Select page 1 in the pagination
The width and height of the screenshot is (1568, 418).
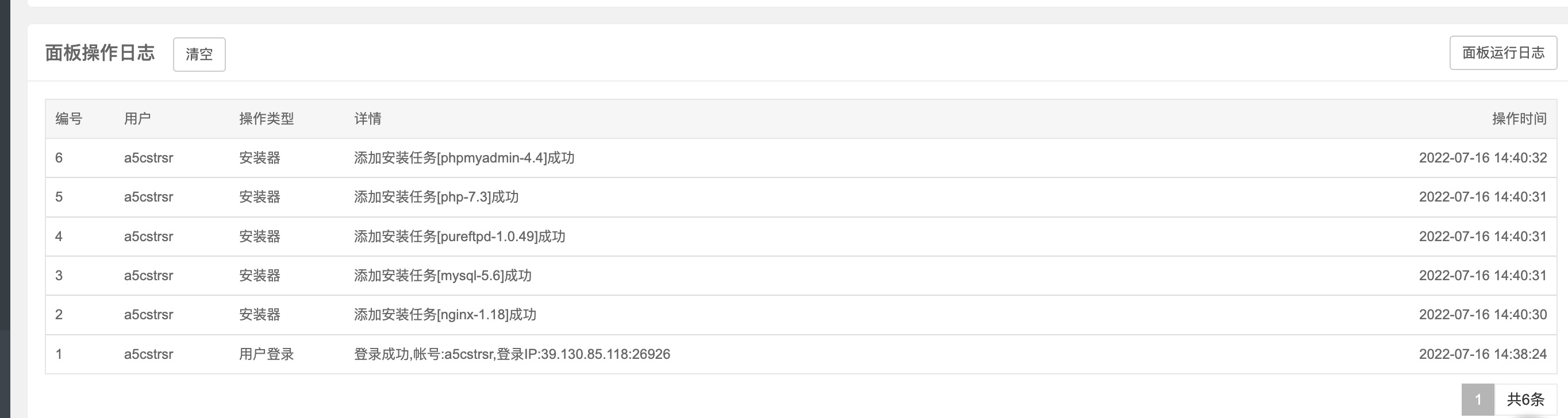pyautogui.click(x=1477, y=399)
